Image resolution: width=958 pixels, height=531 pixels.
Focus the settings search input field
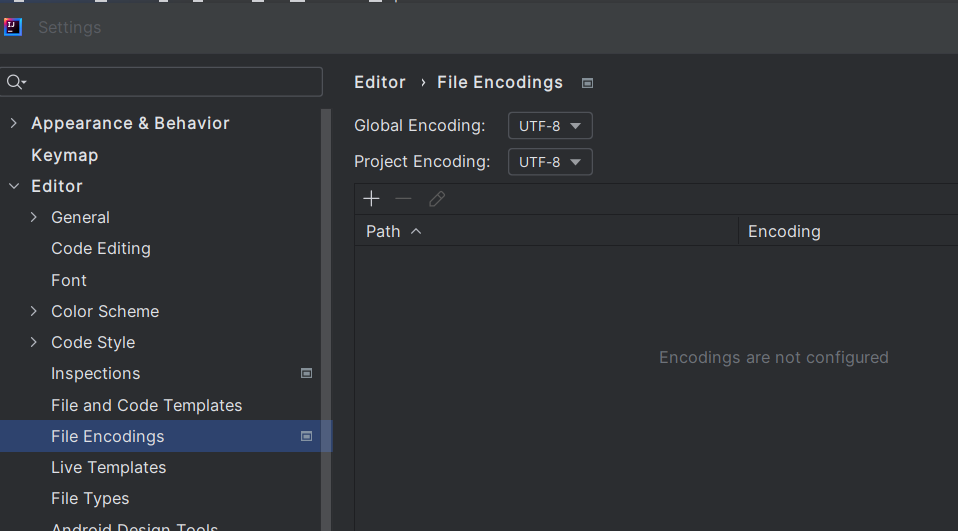[161, 82]
